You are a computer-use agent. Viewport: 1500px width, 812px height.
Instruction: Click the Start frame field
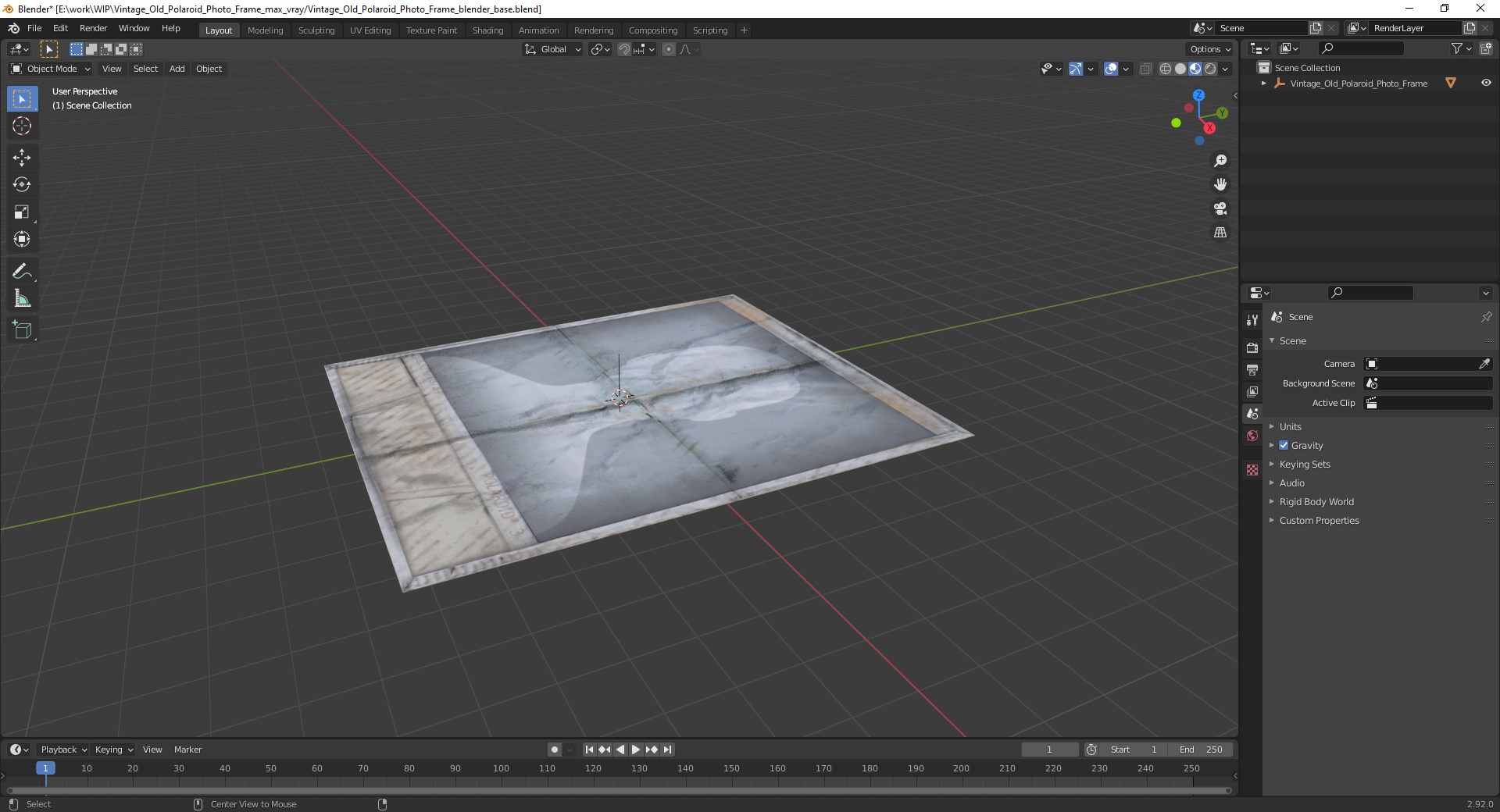(x=1133, y=750)
